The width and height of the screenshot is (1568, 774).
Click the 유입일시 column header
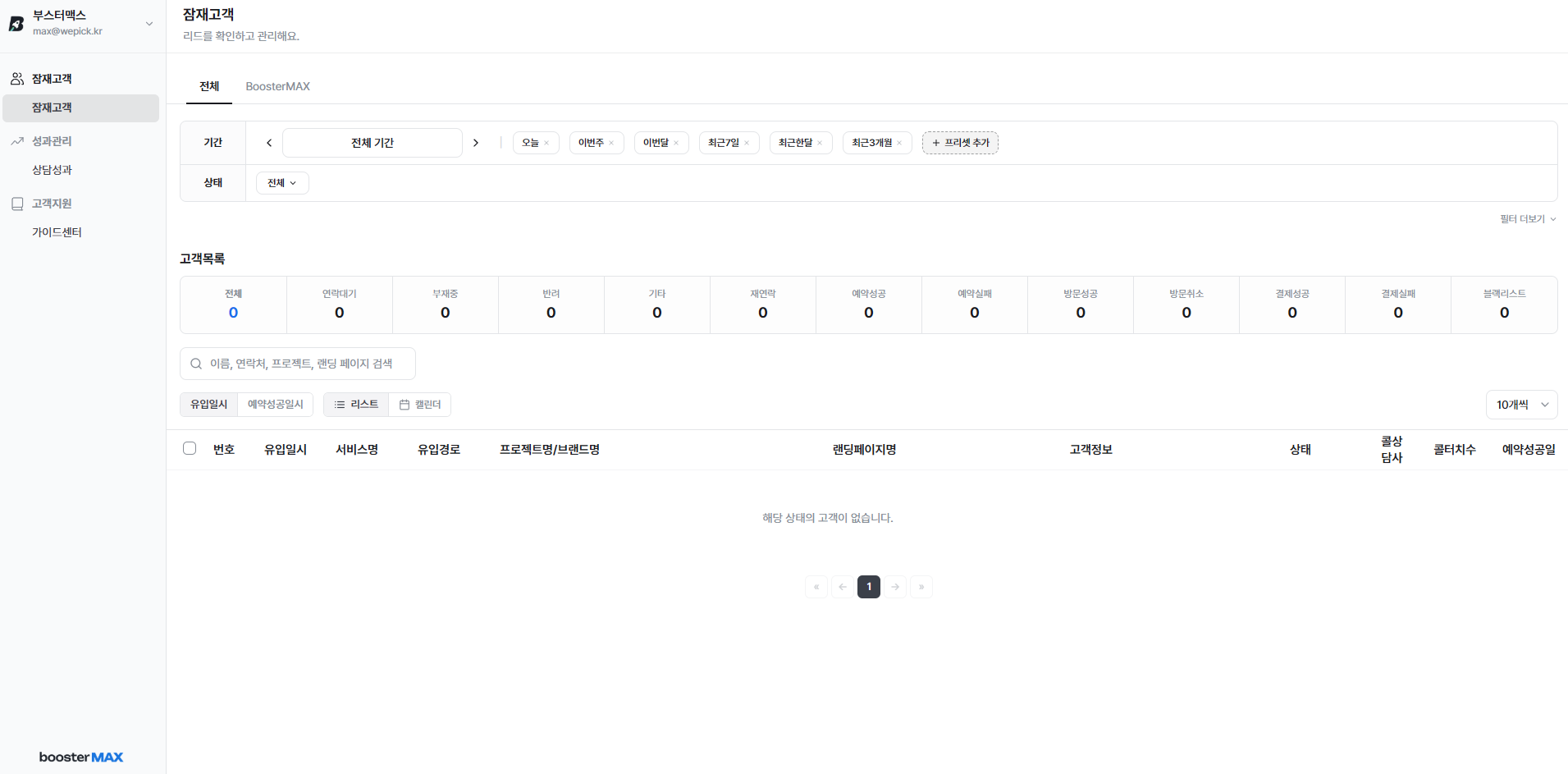click(286, 450)
